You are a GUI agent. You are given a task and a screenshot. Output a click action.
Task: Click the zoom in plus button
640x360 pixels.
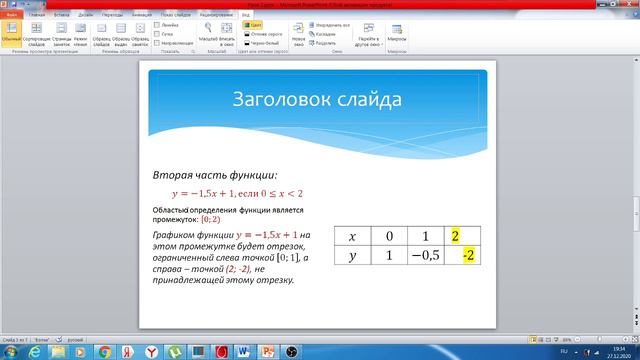point(625,340)
